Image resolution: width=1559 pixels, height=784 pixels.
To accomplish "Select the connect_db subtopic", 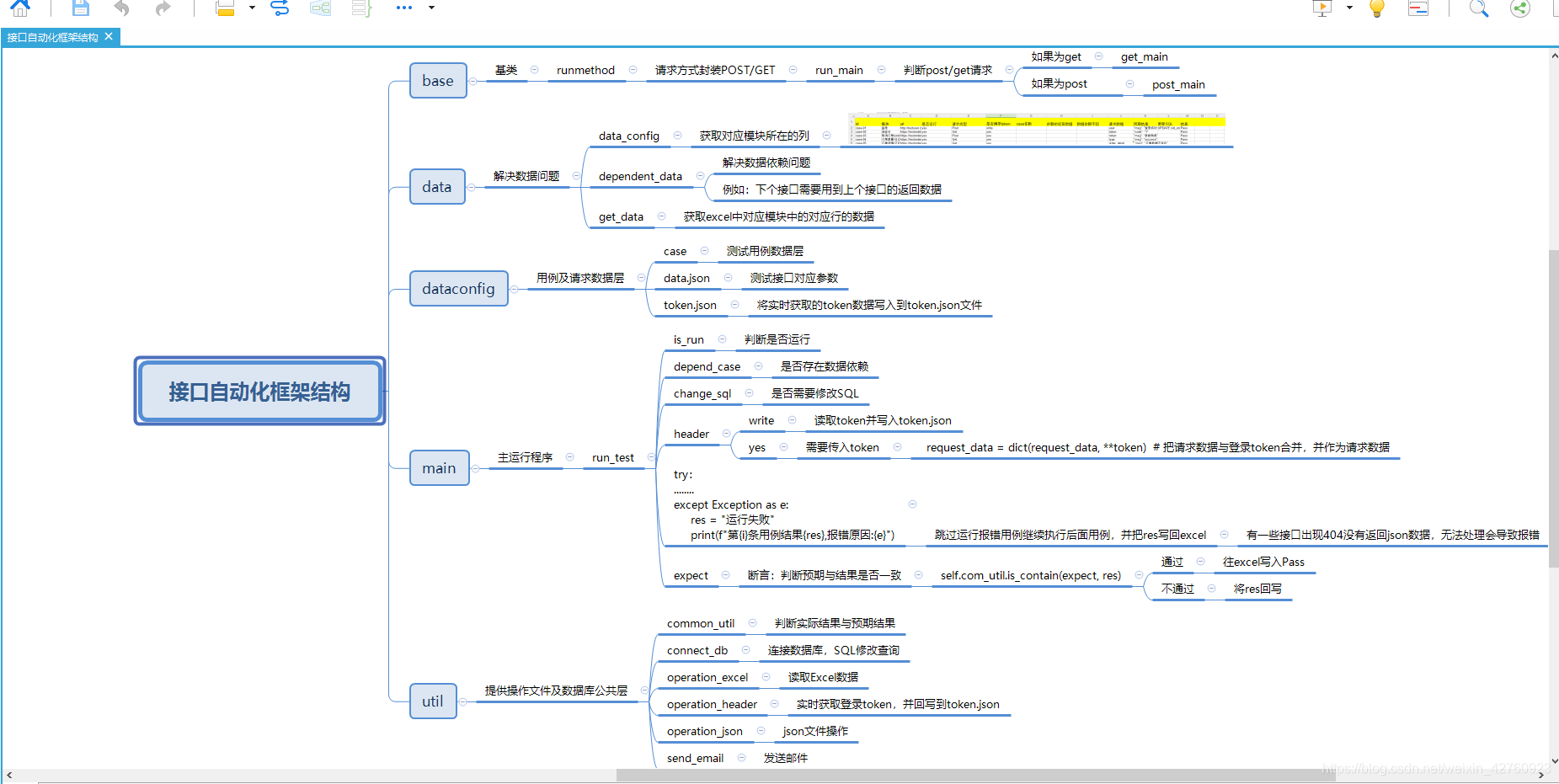I will click(x=697, y=651).
